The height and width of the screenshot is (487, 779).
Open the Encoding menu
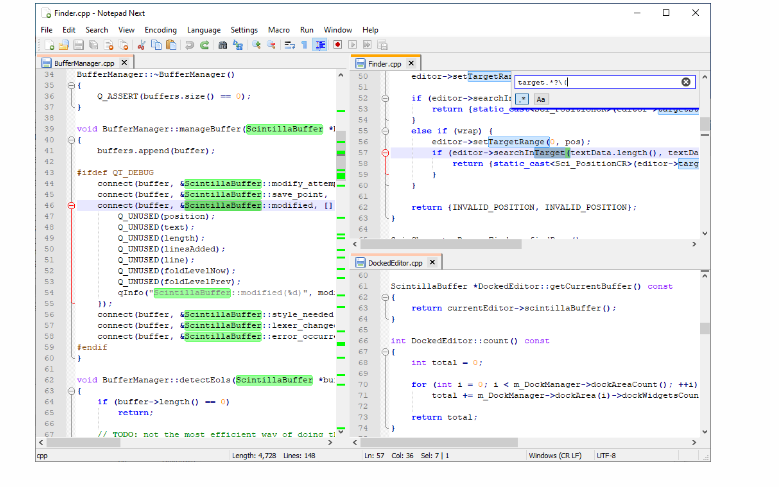coord(160,30)
